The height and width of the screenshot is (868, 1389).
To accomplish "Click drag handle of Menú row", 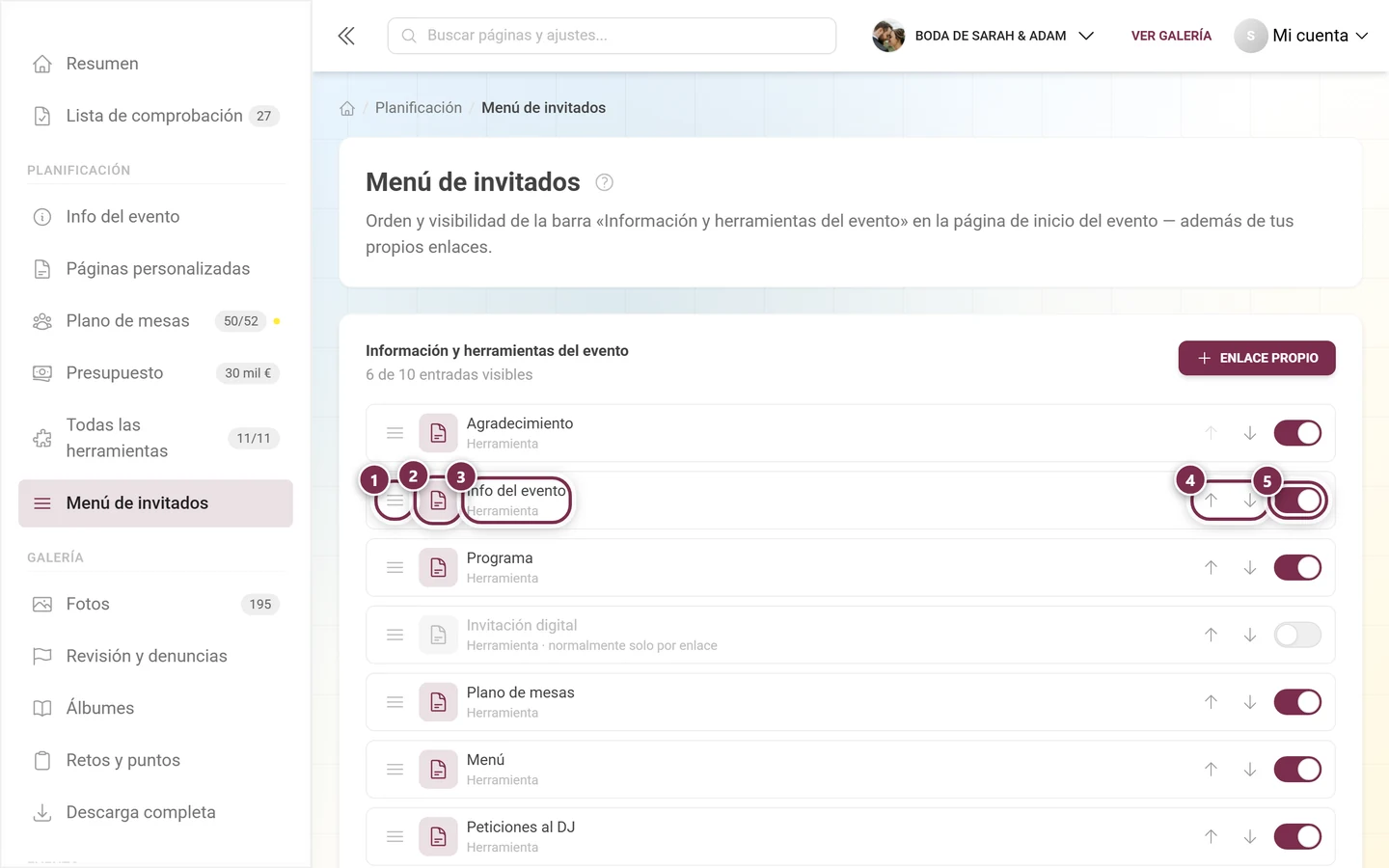I will pos(395,770).
